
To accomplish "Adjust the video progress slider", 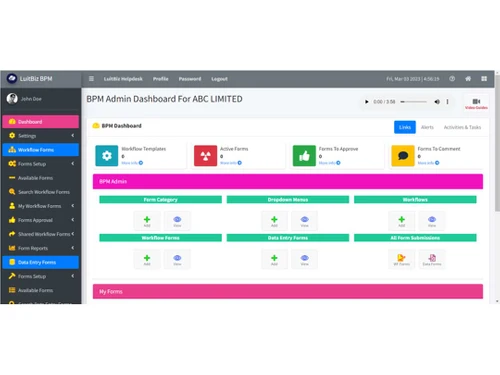I will [414, 102].
